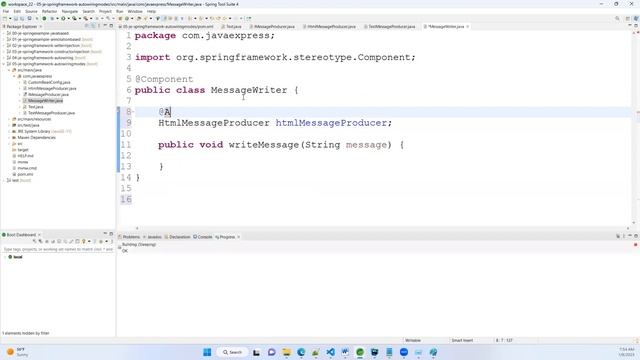Select HtmlMessageProducer.java in Package Explorer
The height and width of the screenshot is (360, 640).
[51, 89]
